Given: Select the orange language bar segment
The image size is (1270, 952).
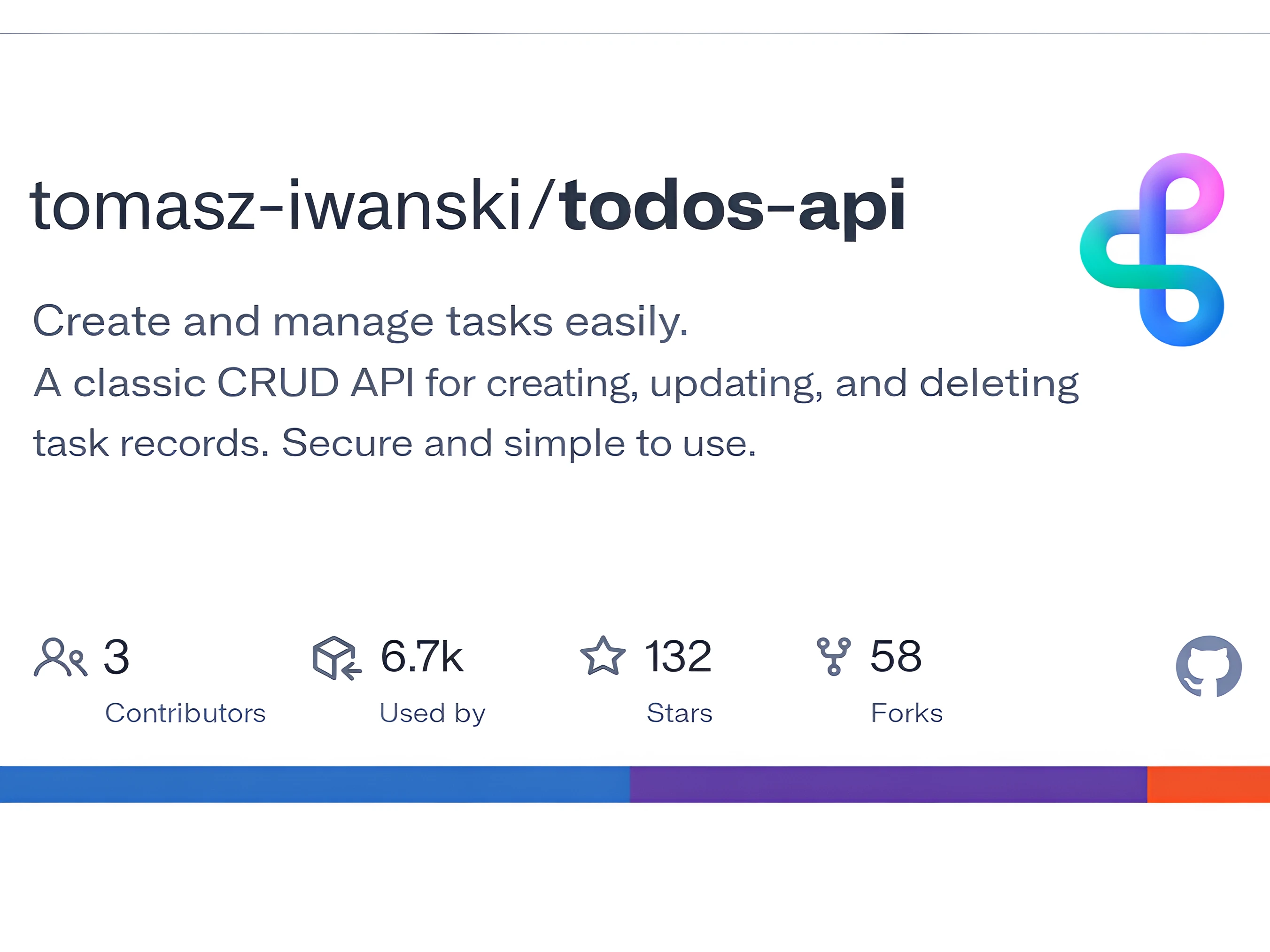Looking at the screenshot, I should click(x=1208, y=784).
